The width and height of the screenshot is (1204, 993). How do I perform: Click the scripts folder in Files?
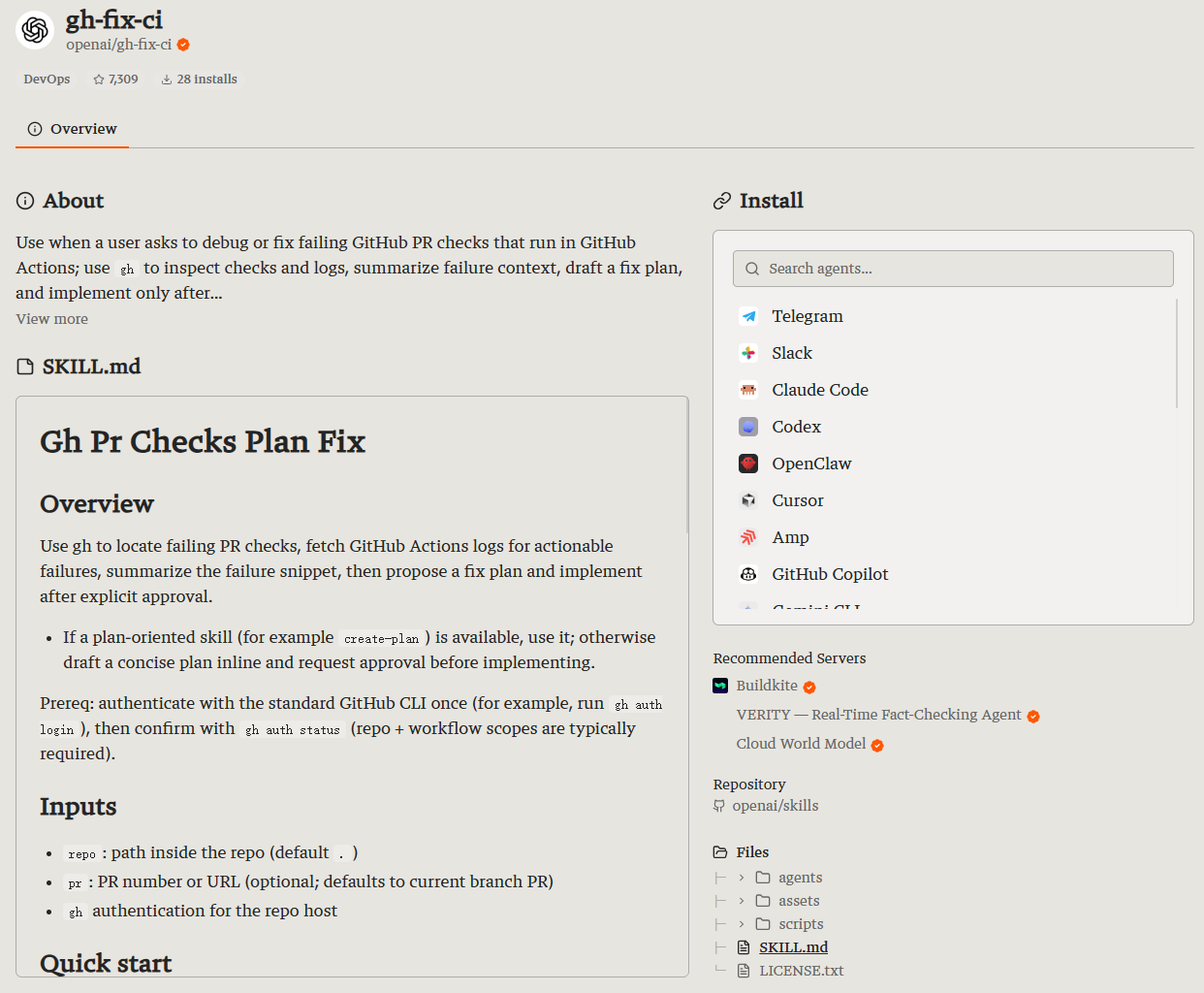tap(801, 924)
